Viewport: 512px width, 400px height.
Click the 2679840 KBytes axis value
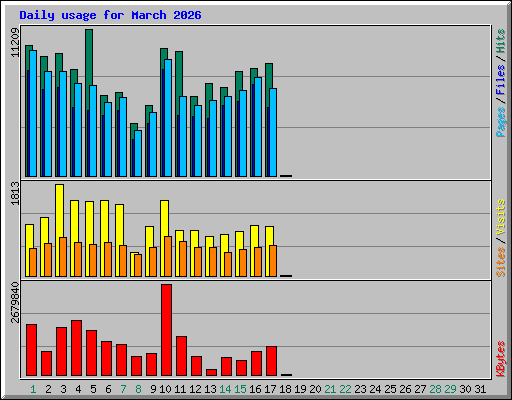(15, 303)
